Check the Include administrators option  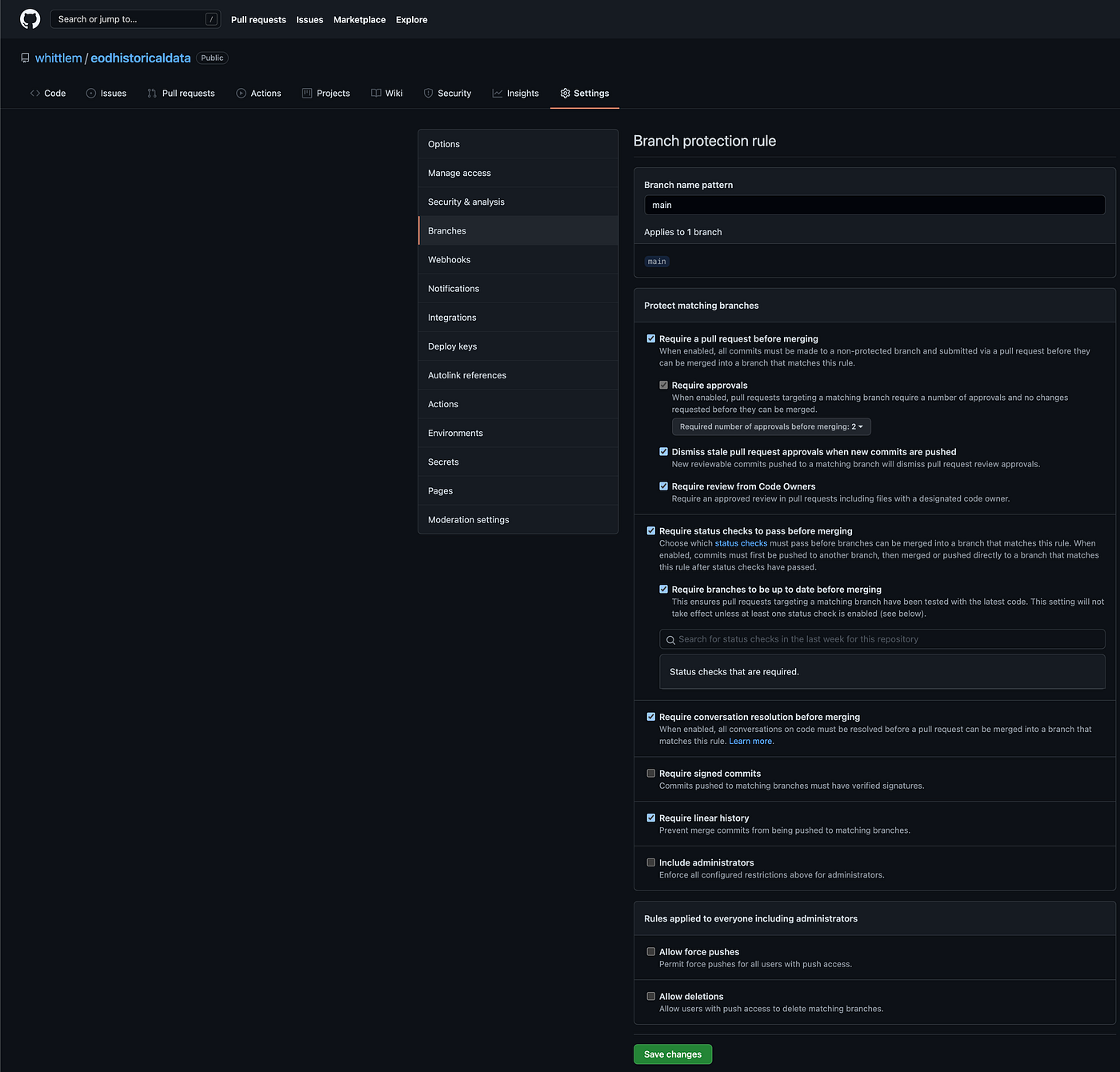click(x=651, y=862)
